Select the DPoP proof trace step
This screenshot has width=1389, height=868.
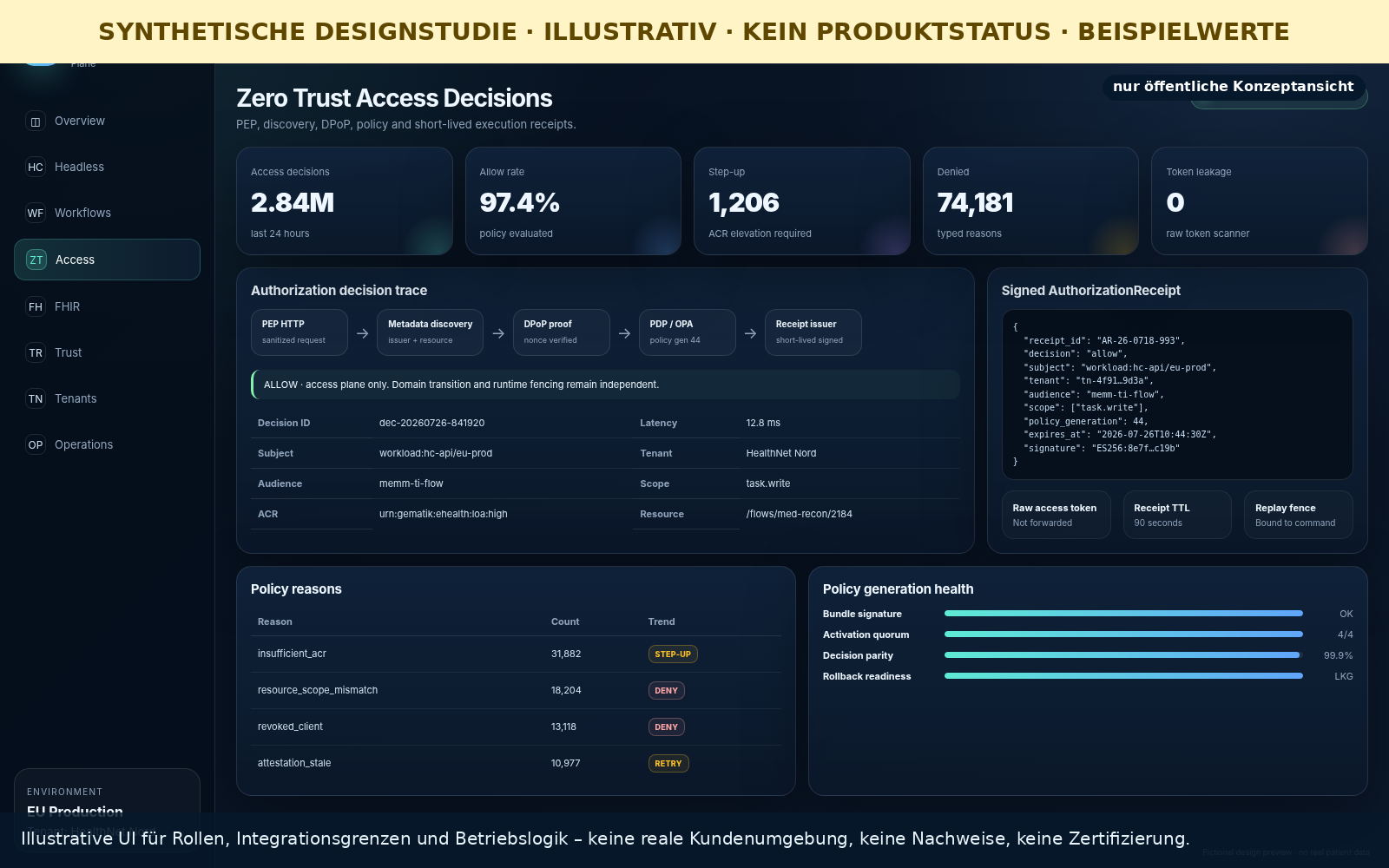561,332
